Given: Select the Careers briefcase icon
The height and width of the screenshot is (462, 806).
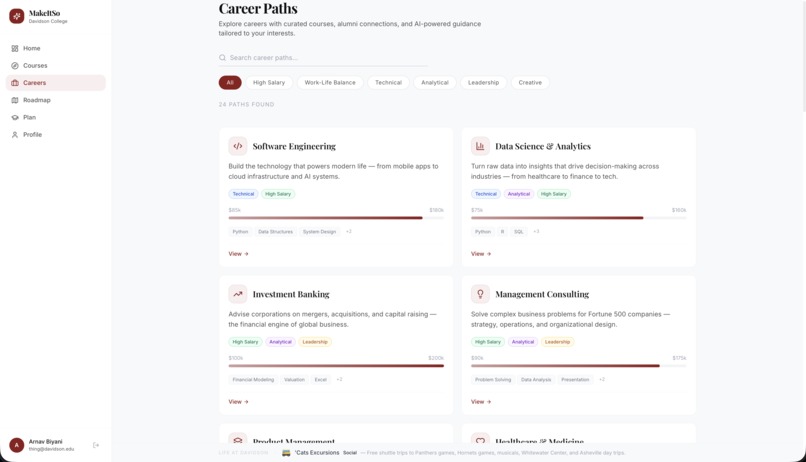Looking at the screenshot, I should (15, 83).
